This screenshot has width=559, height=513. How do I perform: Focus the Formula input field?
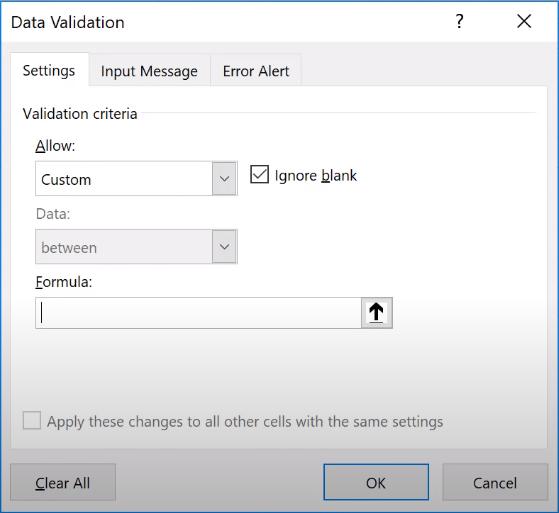tap(198, 313)
